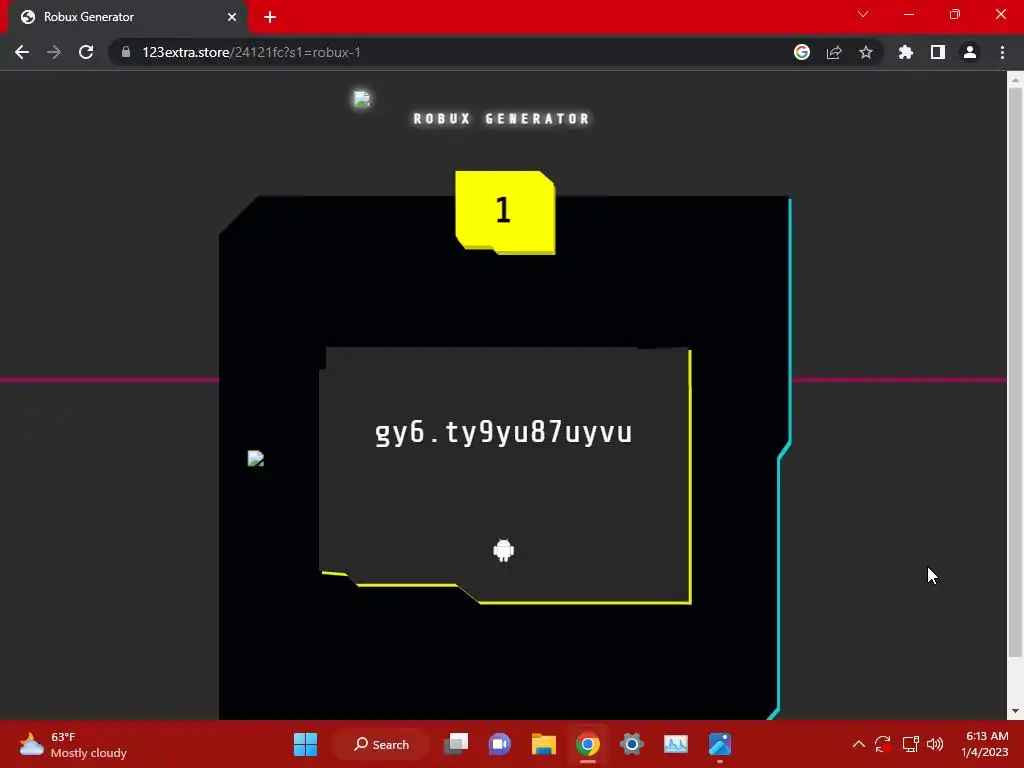Screen dimensions: 1024x768
Task: Launch the Chat app from taskbar
Action: point(500,744)
